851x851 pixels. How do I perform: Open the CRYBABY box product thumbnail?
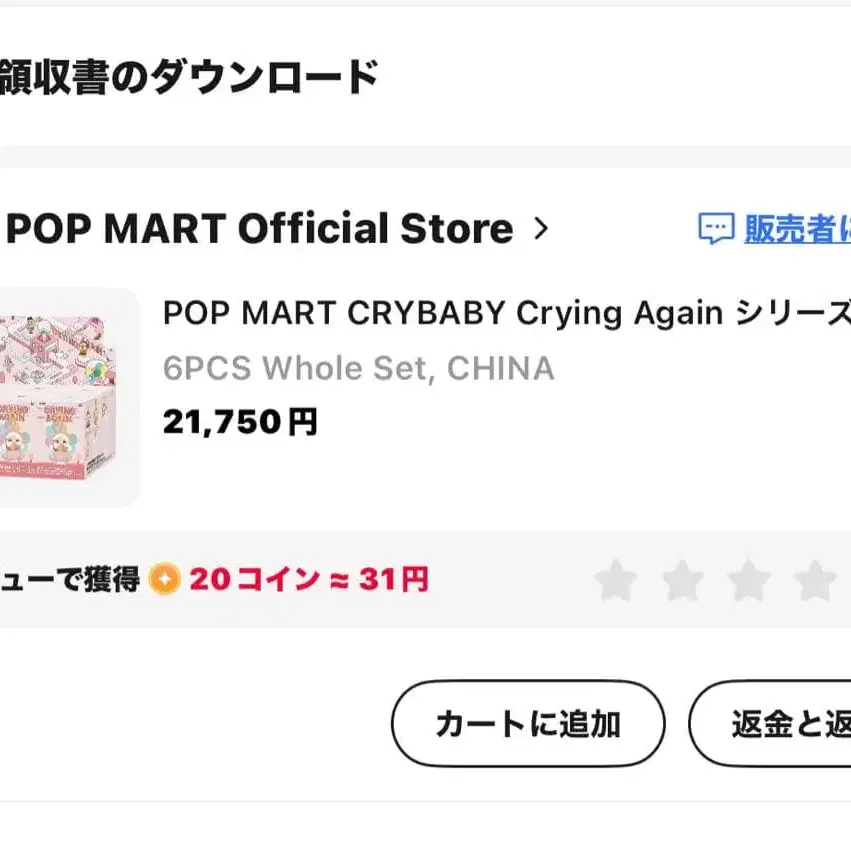tap(68, 397)
